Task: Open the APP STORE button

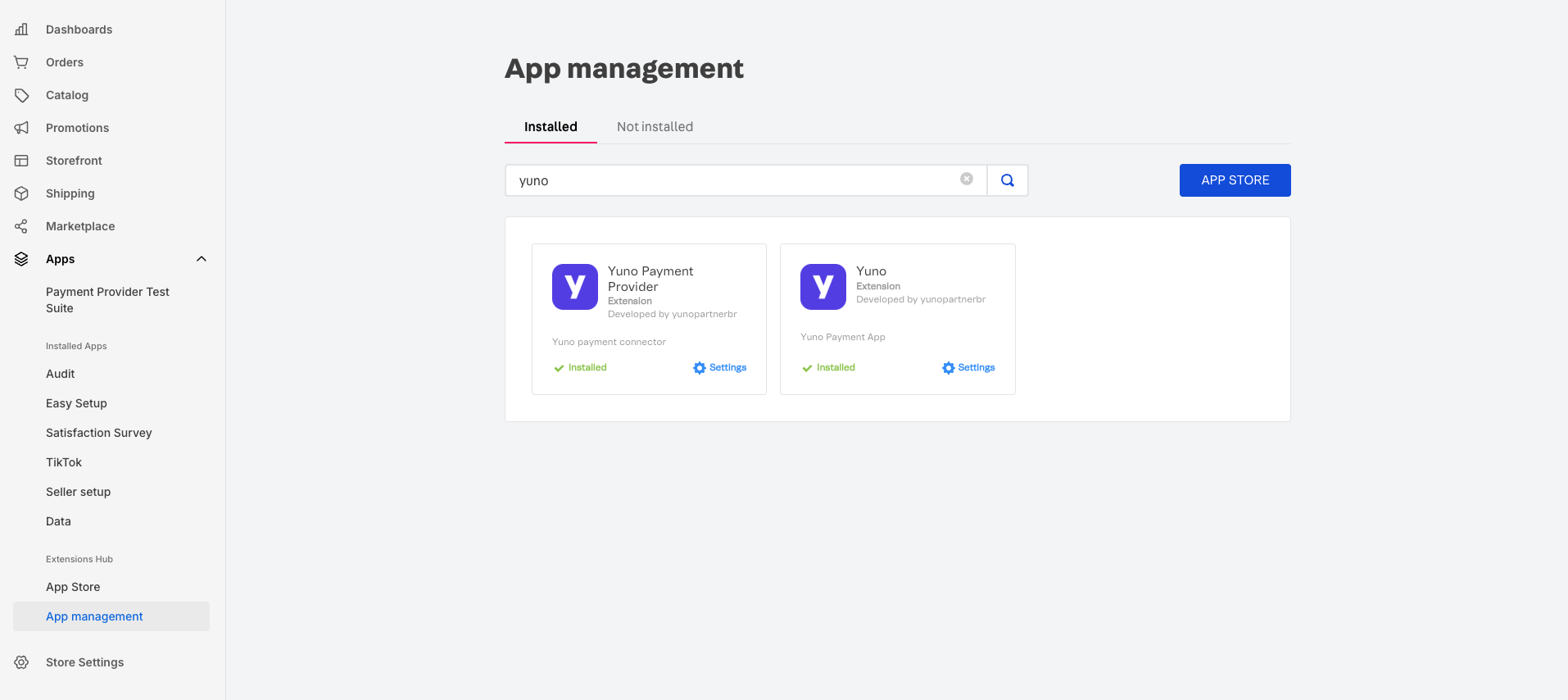Action: pos(1235,180)
